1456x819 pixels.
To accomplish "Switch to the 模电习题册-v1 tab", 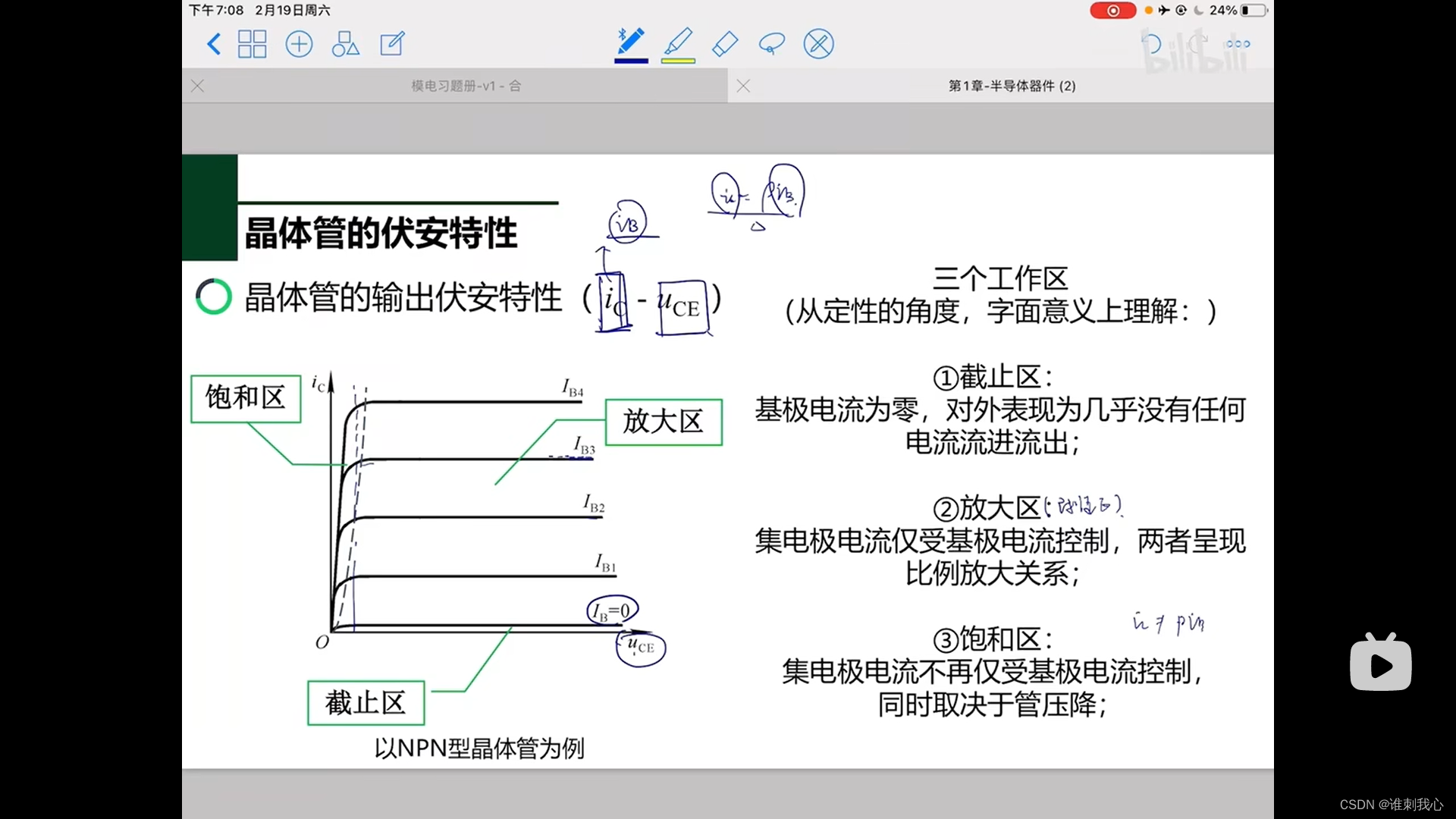I will [466, 86].
